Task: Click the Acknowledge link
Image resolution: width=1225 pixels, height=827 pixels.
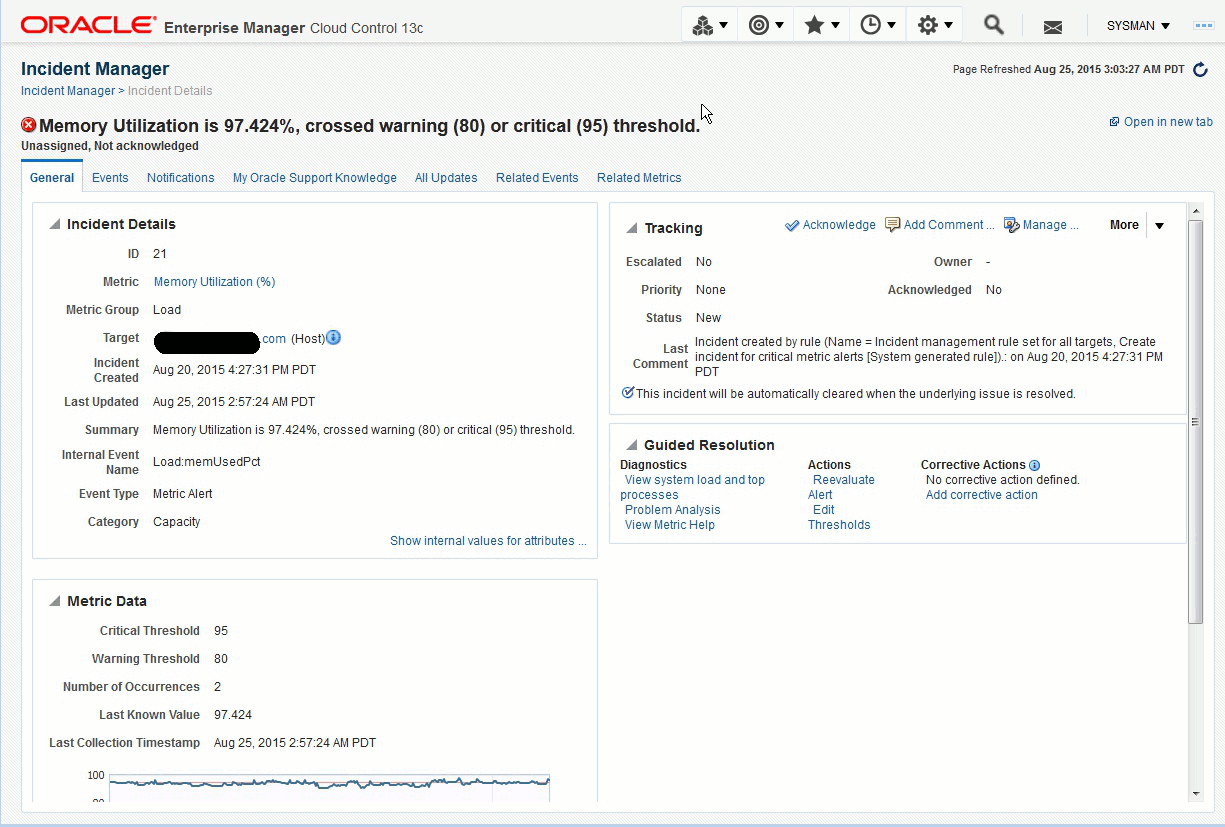Action: 830,225
